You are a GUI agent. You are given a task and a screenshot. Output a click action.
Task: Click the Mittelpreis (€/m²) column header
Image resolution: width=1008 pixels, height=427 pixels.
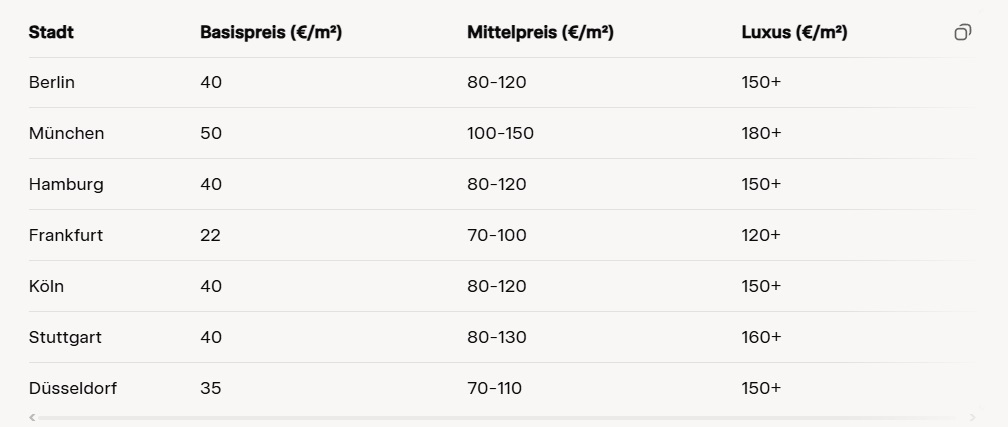pyautogui.click(x=540, y=32)
